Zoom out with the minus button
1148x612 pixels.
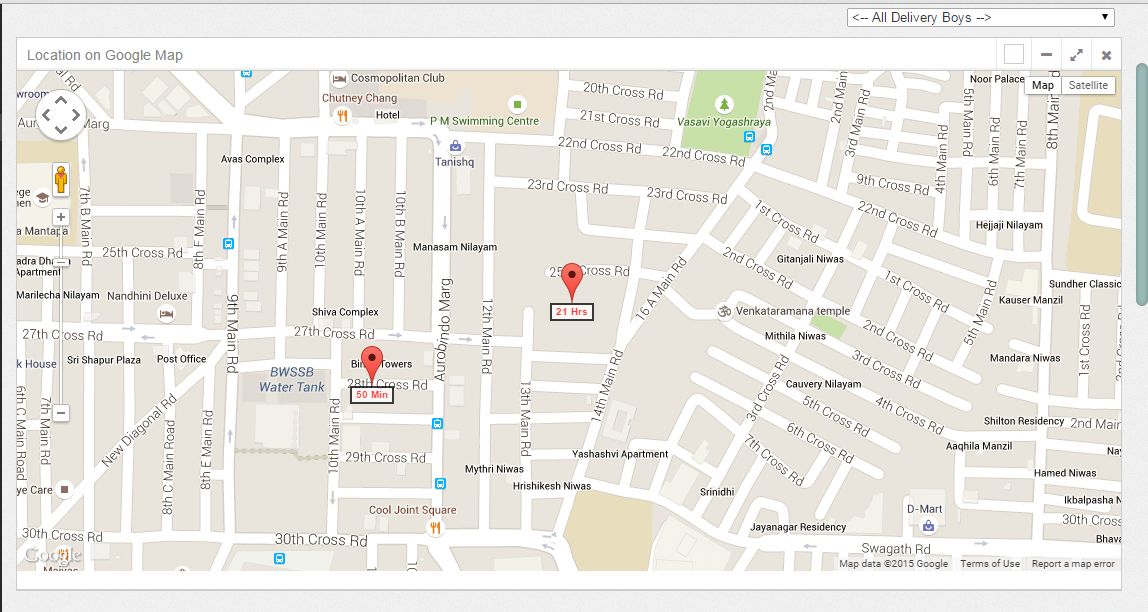tap(61, 413)
